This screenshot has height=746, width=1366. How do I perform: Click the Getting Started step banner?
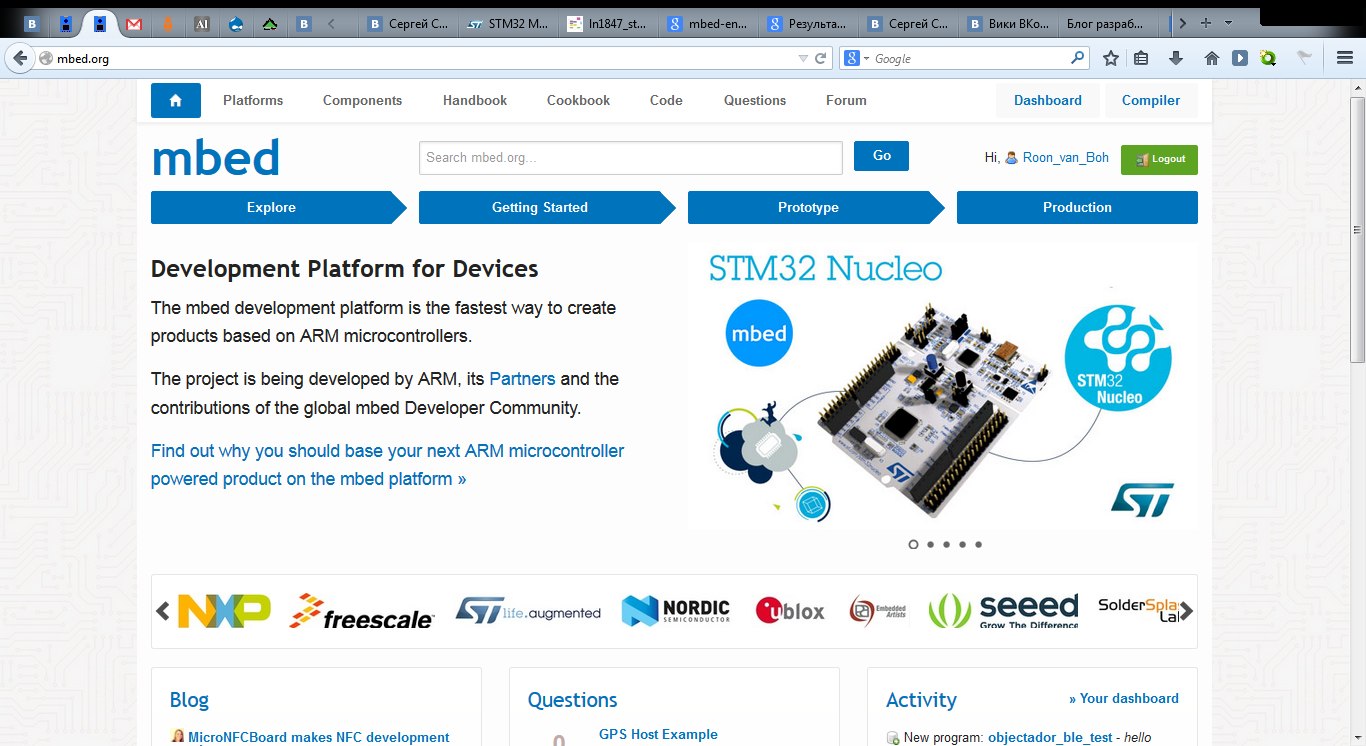(x=547, y=207)
